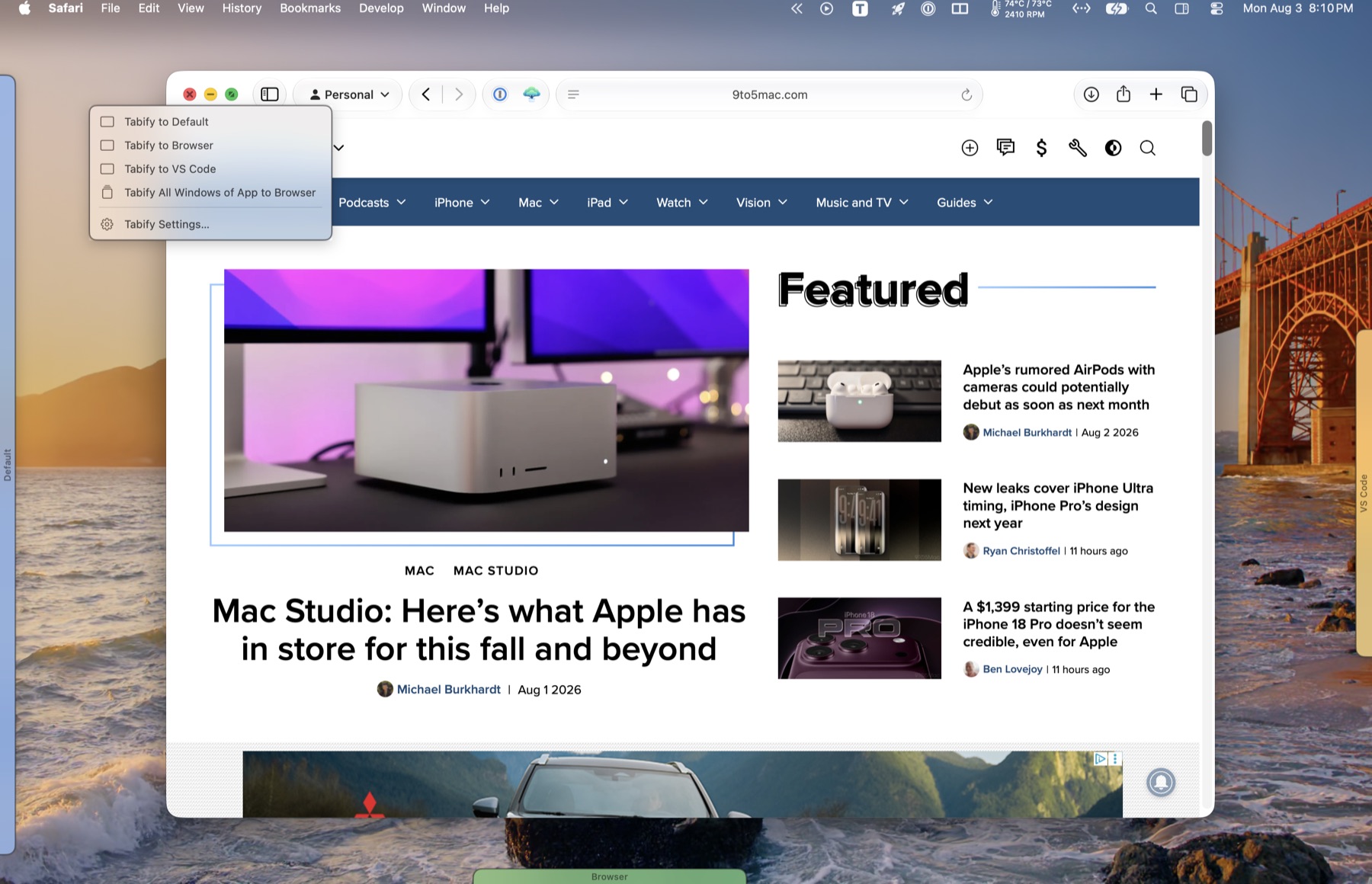The height and width of the screenshot is (884, 1372).
Task: Show the tab overview
Action: (x=1189, y=94)
